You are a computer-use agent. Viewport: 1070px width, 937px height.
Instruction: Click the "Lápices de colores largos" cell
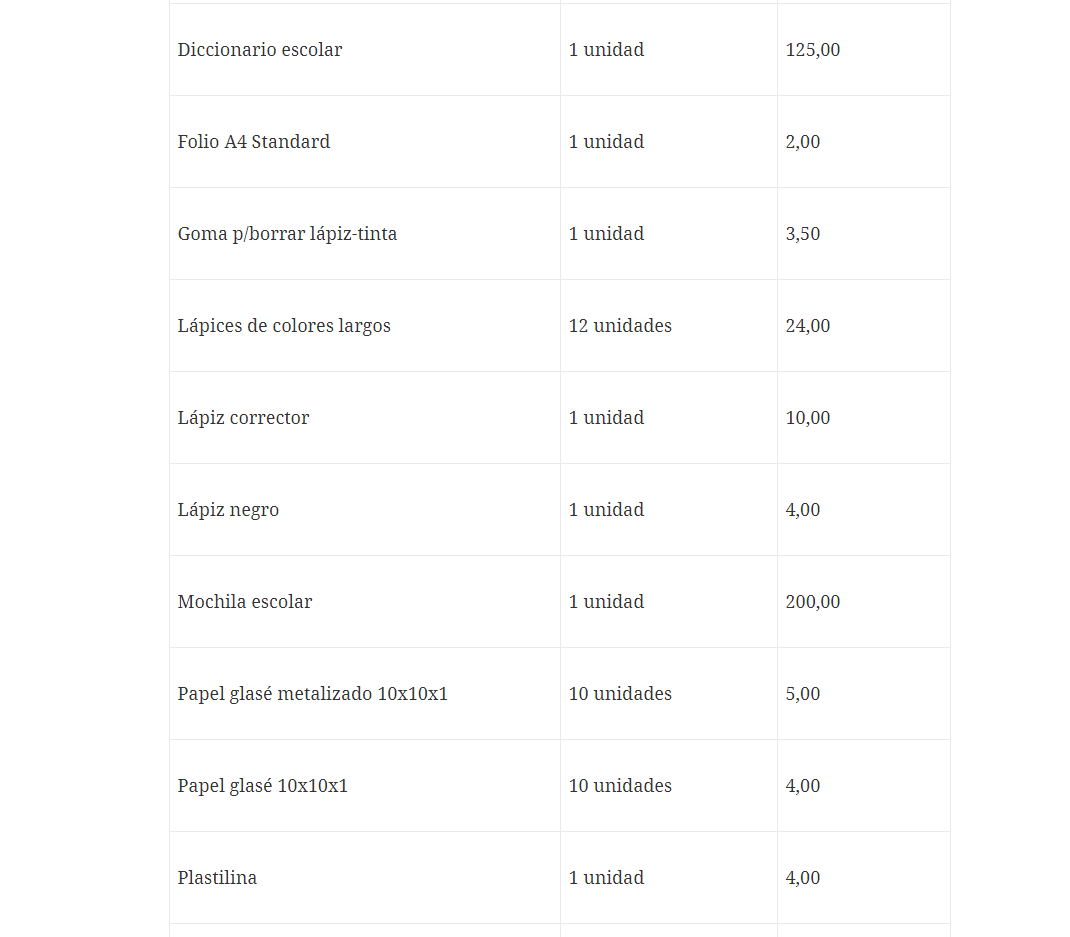tap(284, 326)
